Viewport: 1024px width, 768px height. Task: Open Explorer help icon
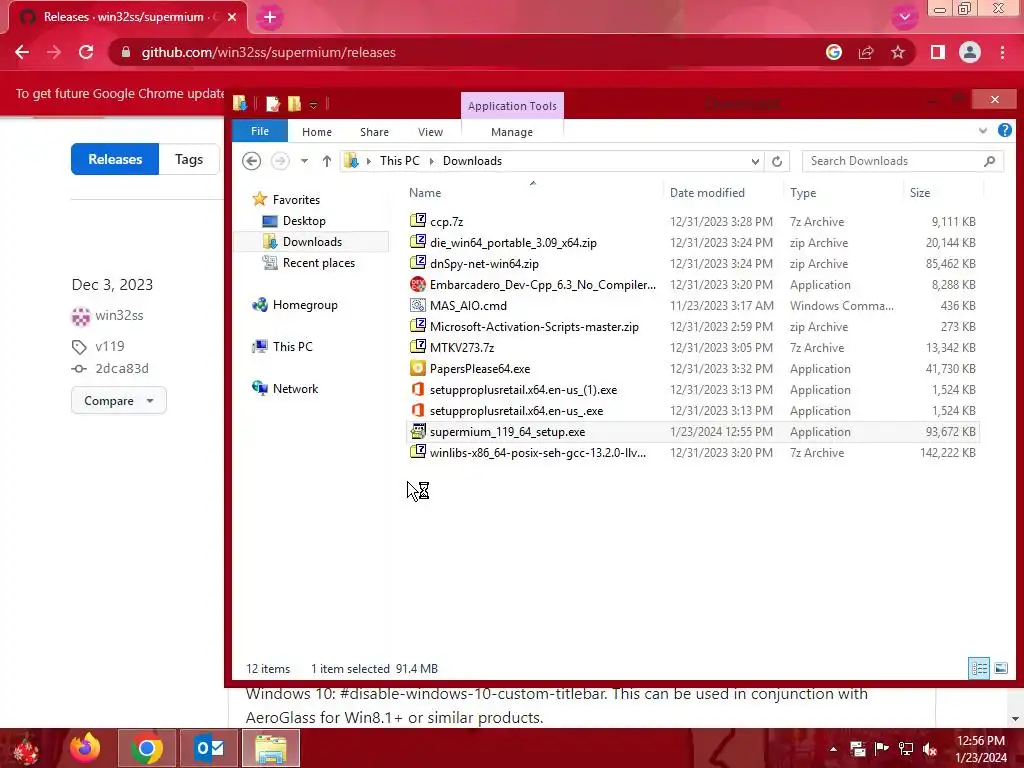pos(1004,131)
